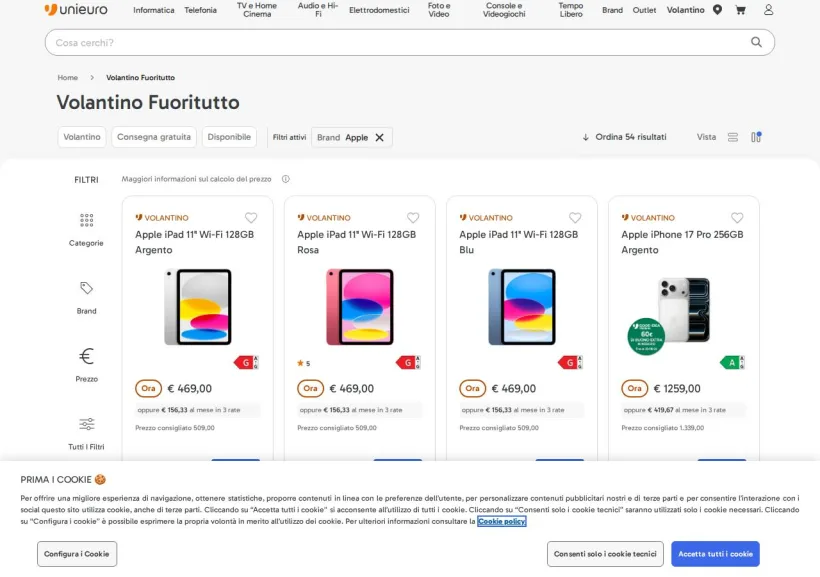Open the Audio e Hi-Fi menu
The width and height of the screenshot is (820, 577).
[318, 9]
